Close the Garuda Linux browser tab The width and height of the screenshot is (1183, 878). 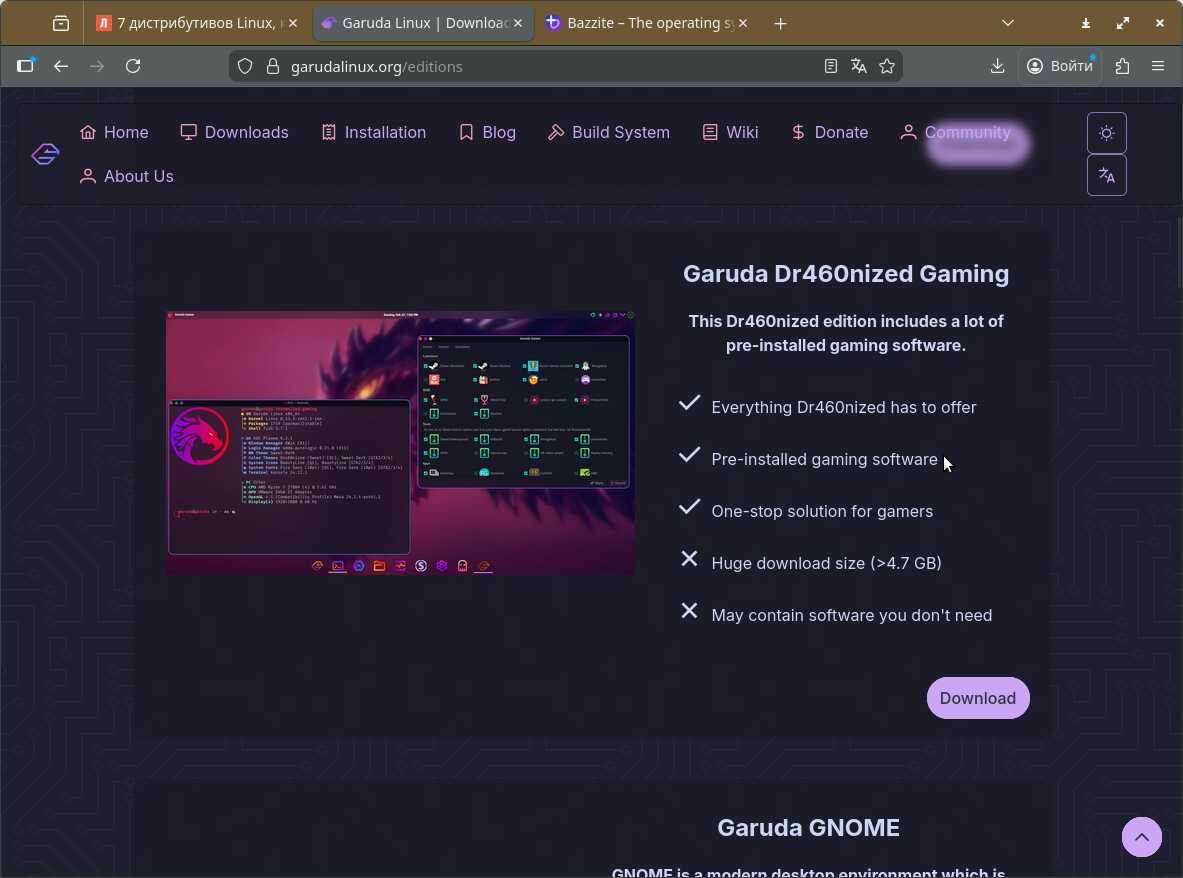[x=518, y=23]
